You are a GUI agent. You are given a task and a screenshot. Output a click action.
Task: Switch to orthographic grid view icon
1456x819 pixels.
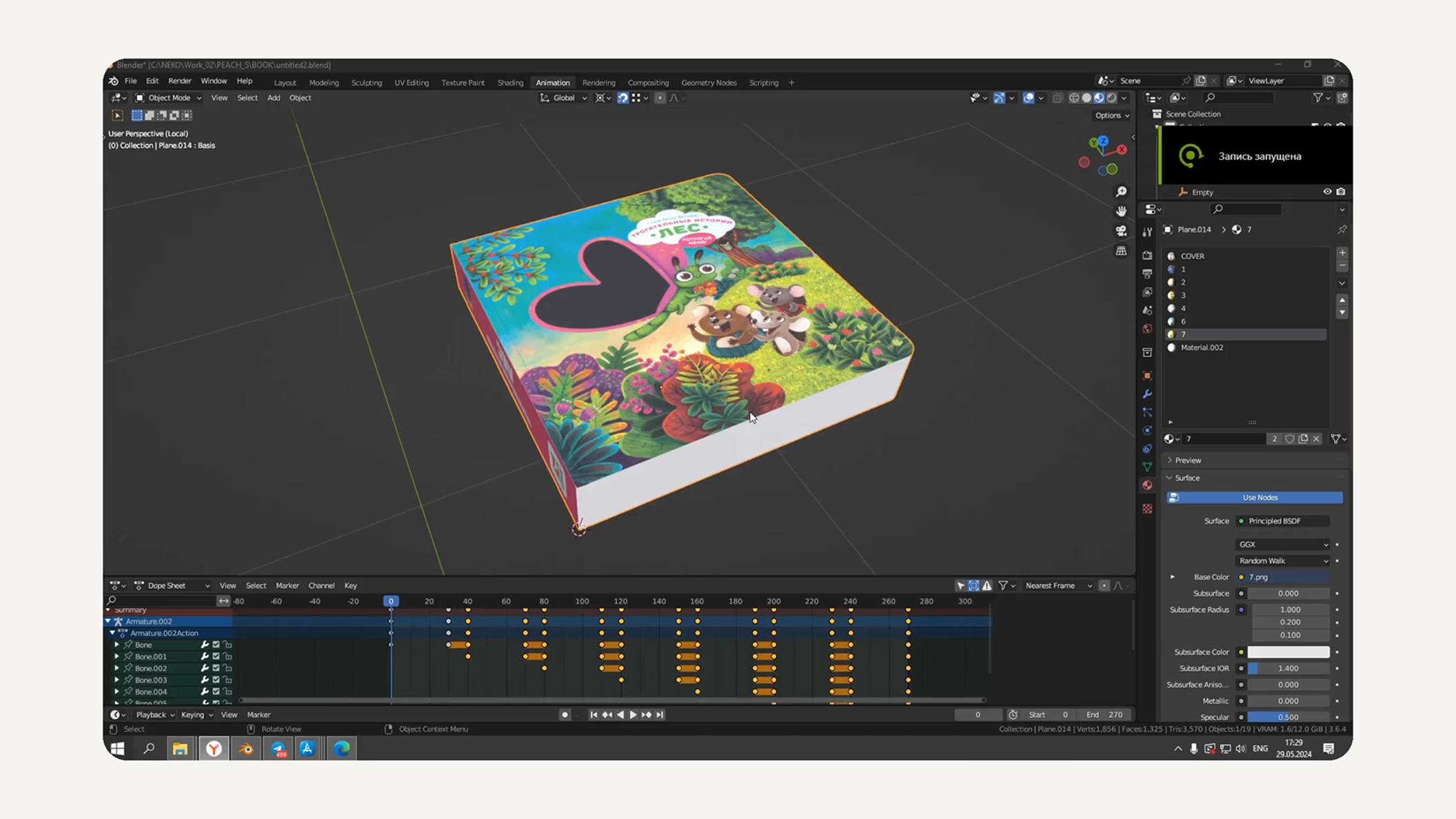click(1122, 251)
